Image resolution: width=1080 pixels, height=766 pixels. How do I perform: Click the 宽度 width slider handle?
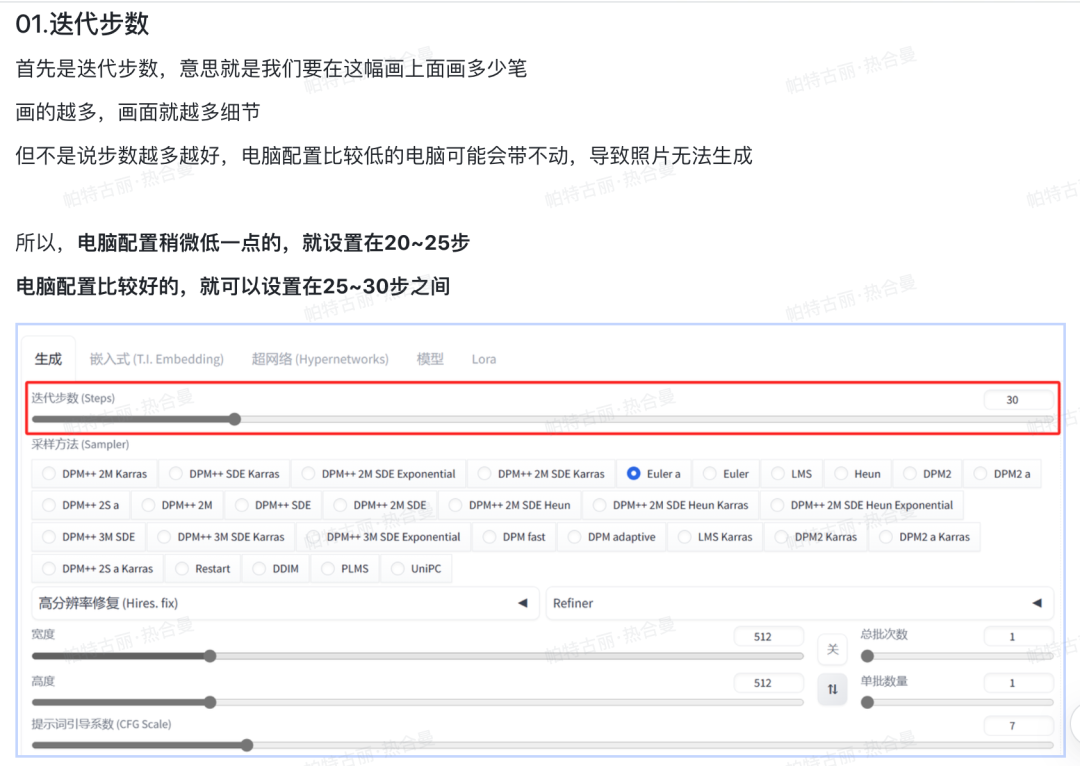tap(210, 656)
